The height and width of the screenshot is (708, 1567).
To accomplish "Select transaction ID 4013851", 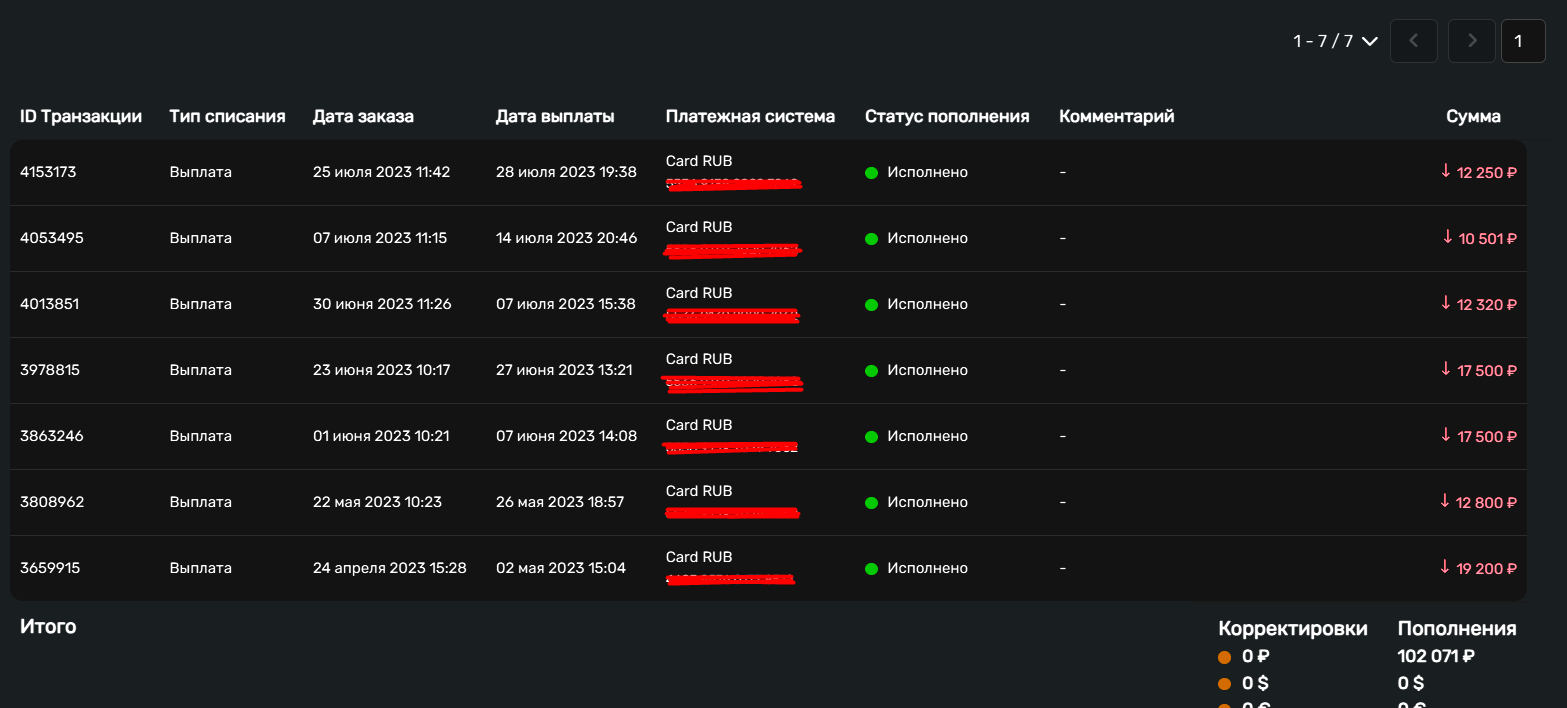I will pyautogui.click(x=49, y=304).
